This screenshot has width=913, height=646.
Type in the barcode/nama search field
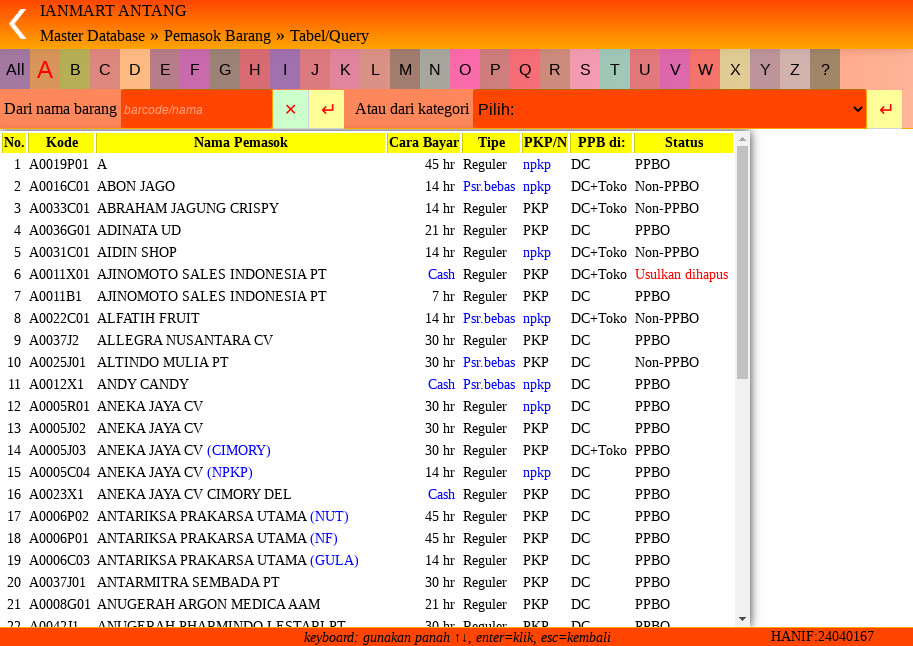(x=196, y=109)
